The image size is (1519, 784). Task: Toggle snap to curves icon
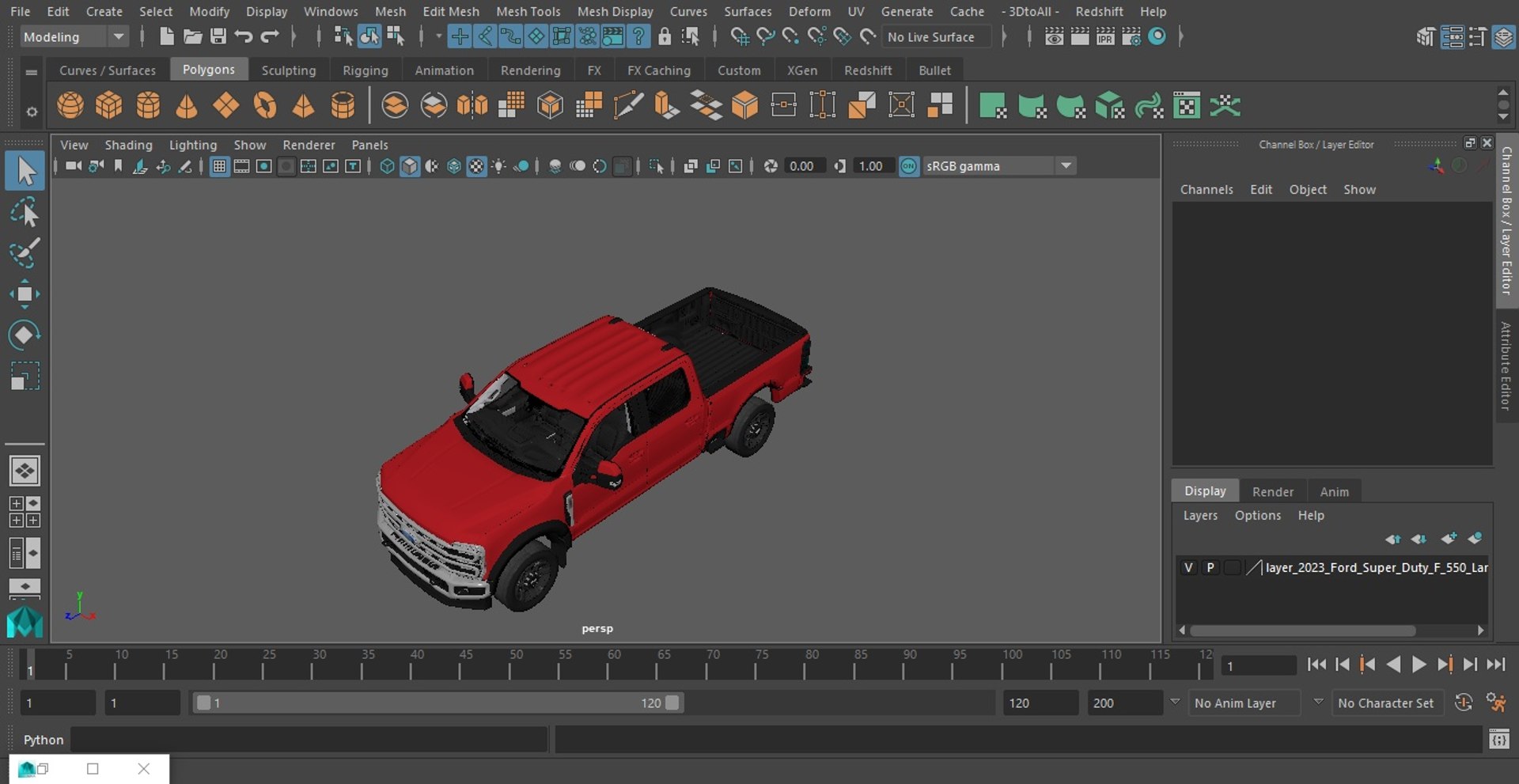[764, 36]
